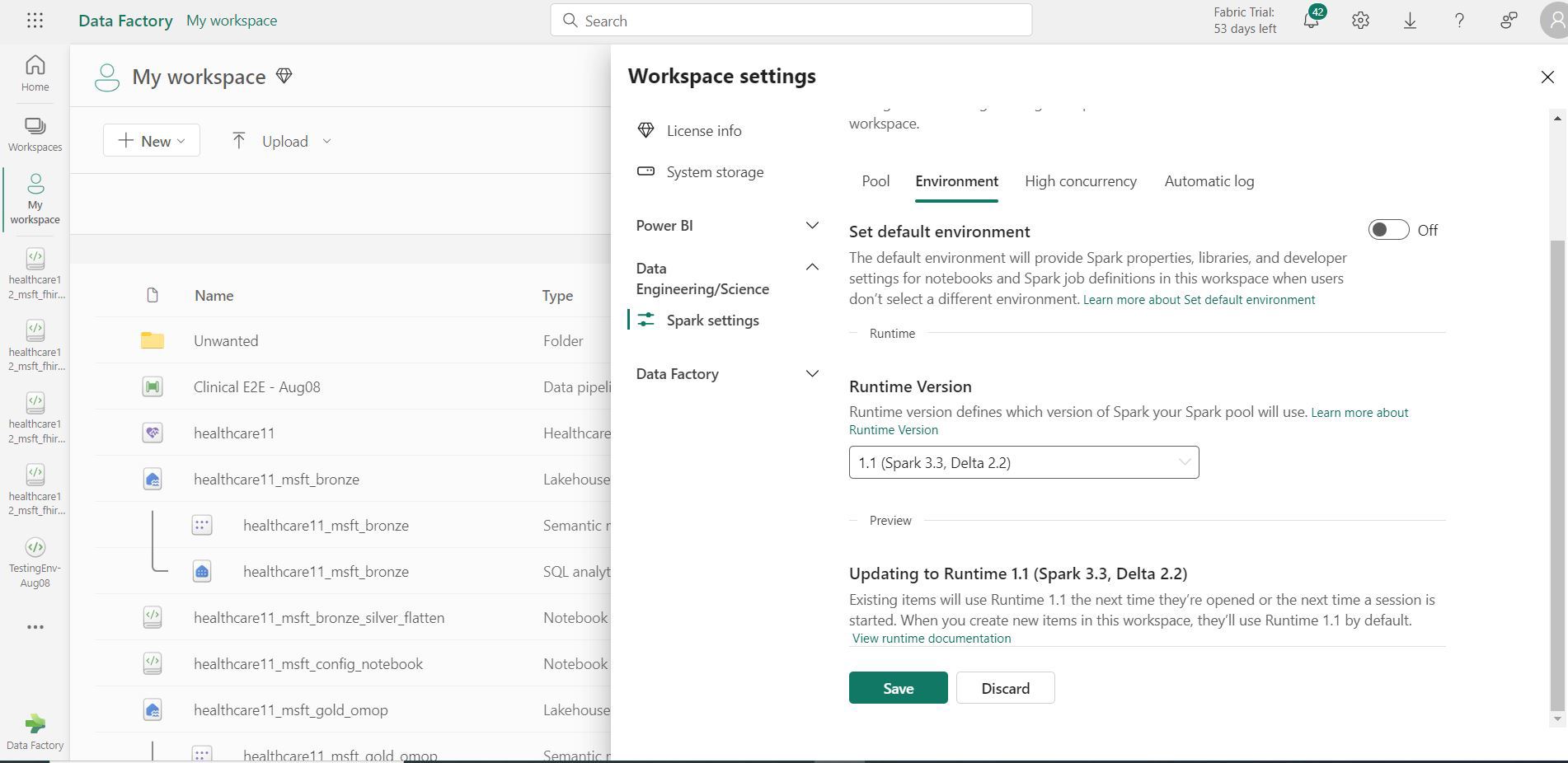1568x763 pixels.
Task: Click the feedback people icon in header
Action: pos(1509,21)
